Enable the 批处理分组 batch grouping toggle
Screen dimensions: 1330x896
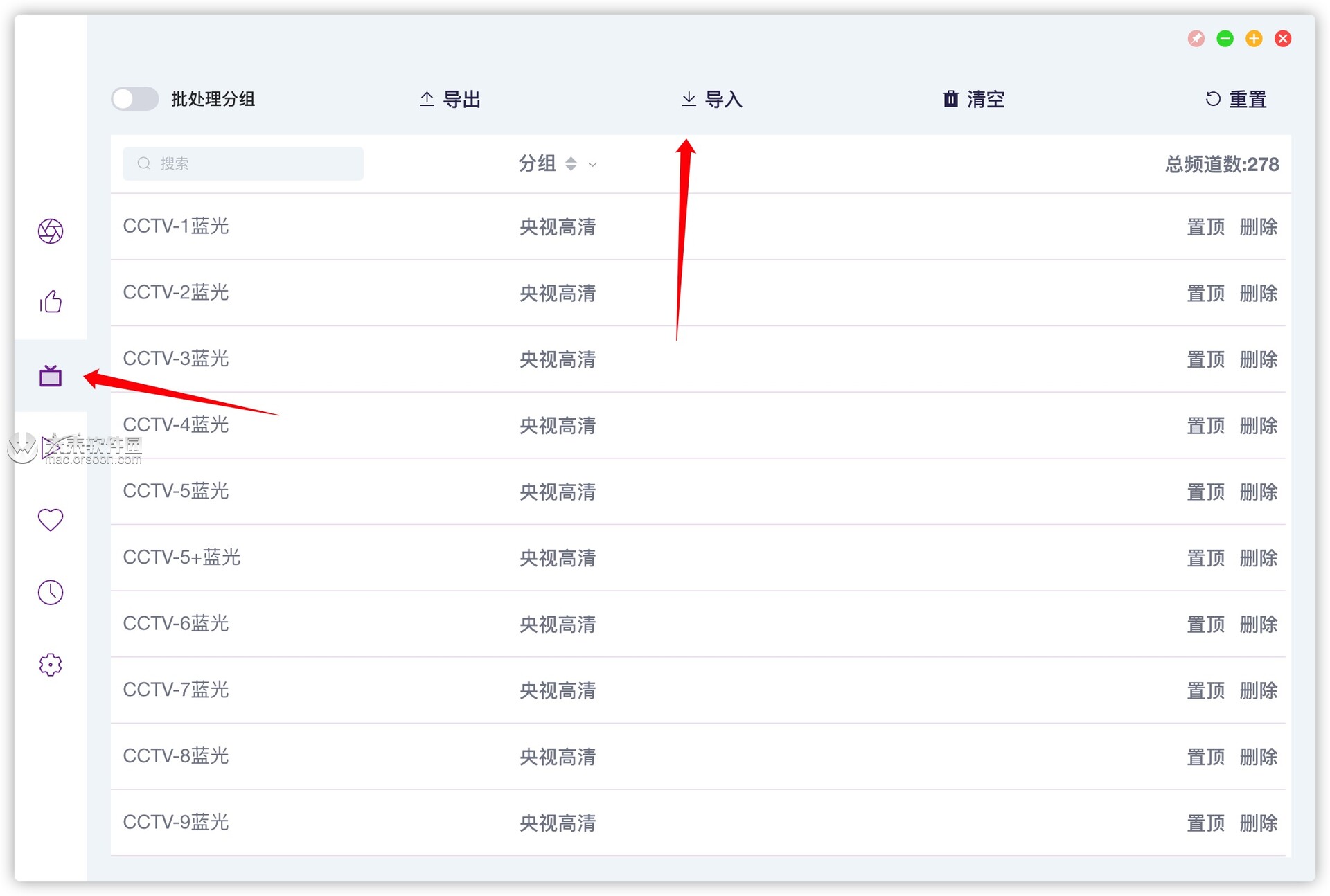pyautogui.click(x=134, y=98)
